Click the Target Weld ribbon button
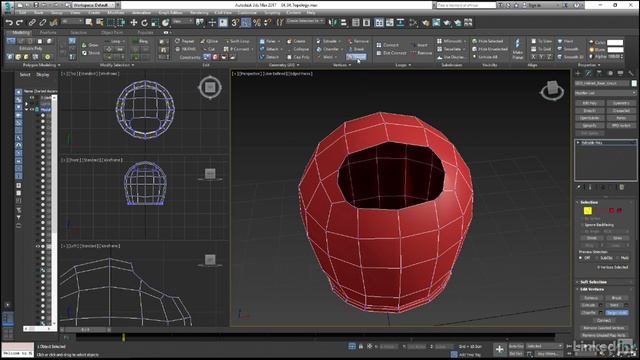The width and height of the screenshot is (640, 360). click(356, 57)
